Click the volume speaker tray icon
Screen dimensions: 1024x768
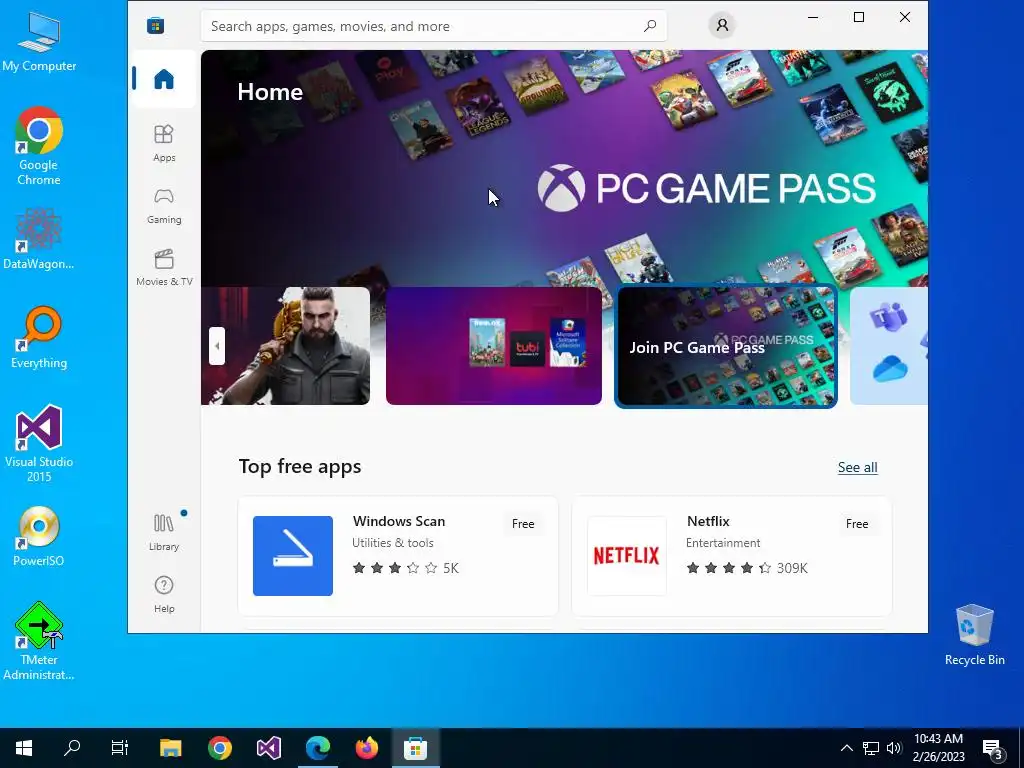point(894,748)
